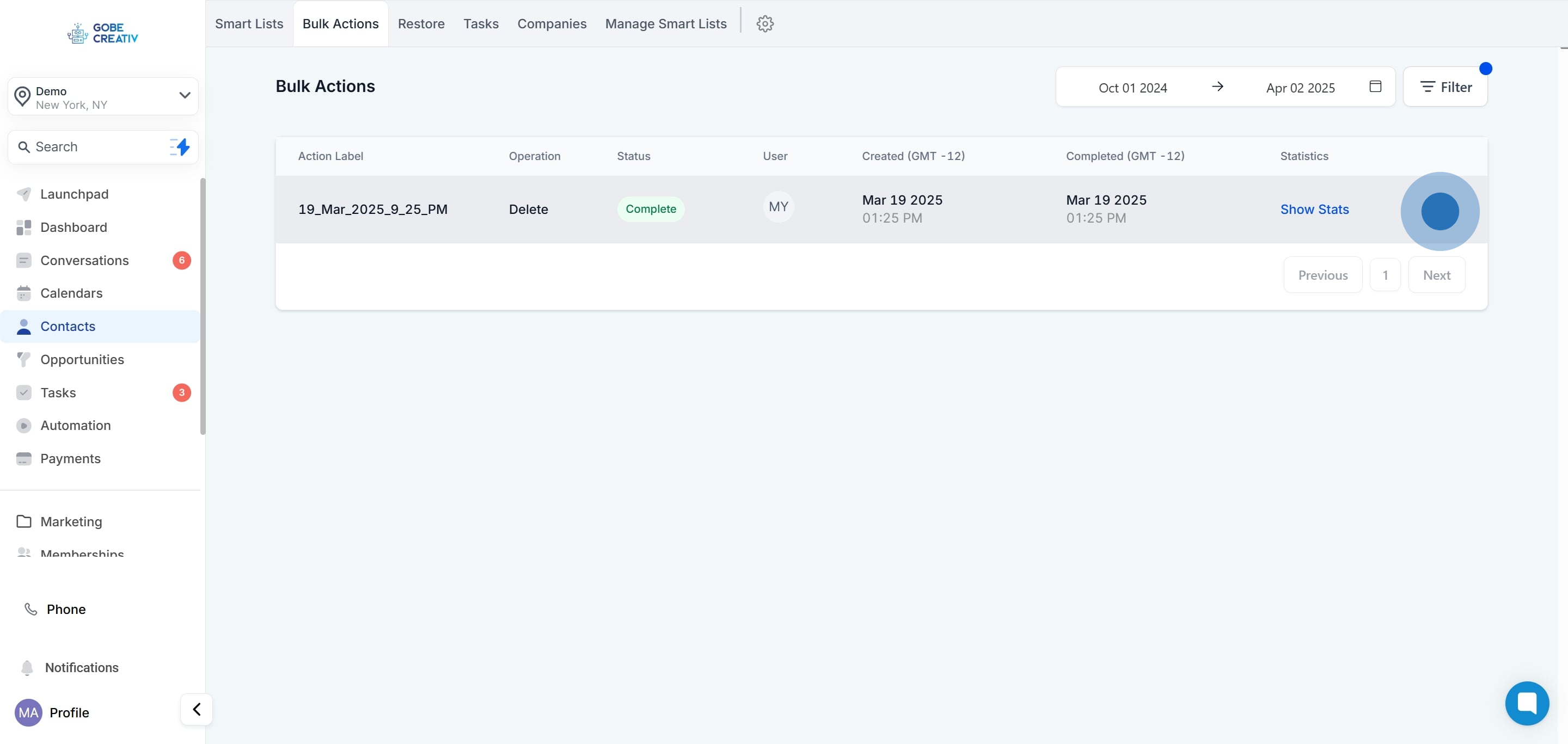This screenshot has height=744, width=1568.
Task: Switch to the Restore tab
Action: [x=421, y=24]
